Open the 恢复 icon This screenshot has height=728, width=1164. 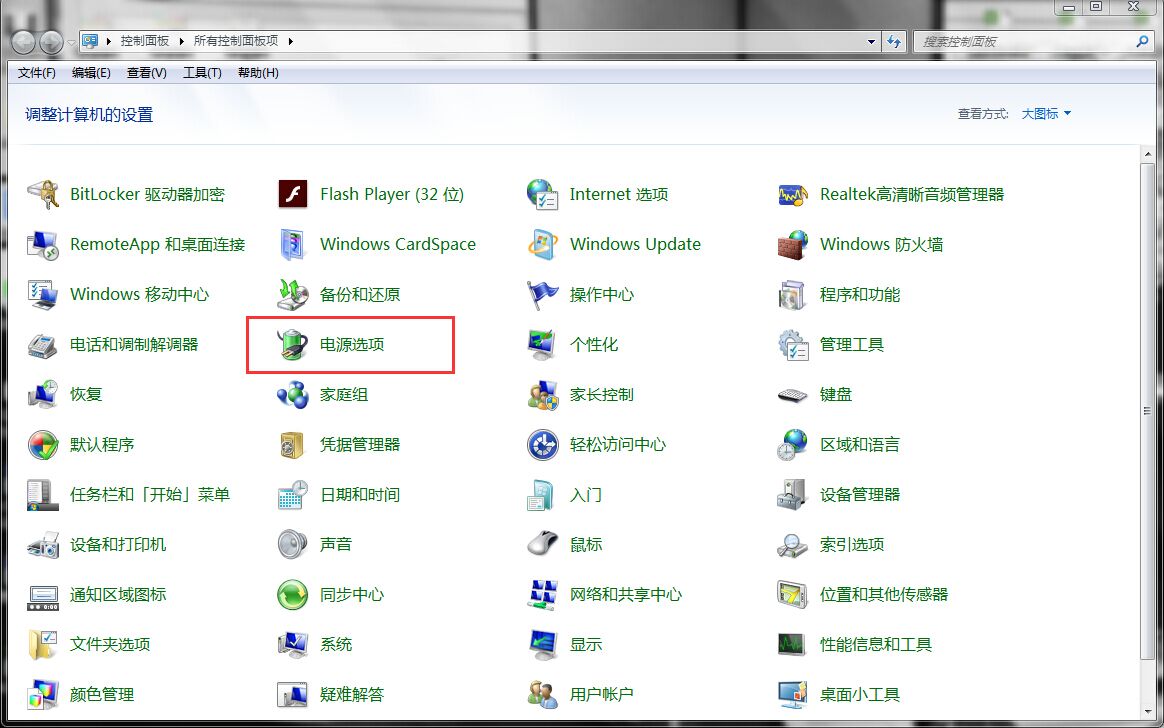pyautogui.click(x=42, y=395)
